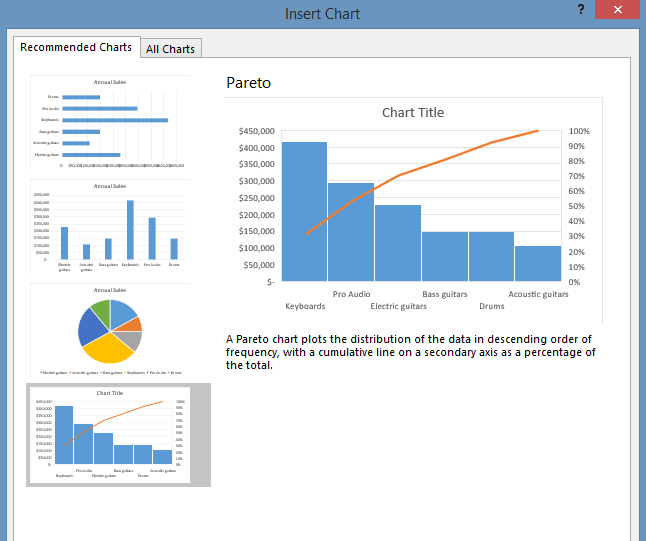Screen dimensions: 646x541
Task: Click the $450,000 axis value
Action: coord(256,131)
